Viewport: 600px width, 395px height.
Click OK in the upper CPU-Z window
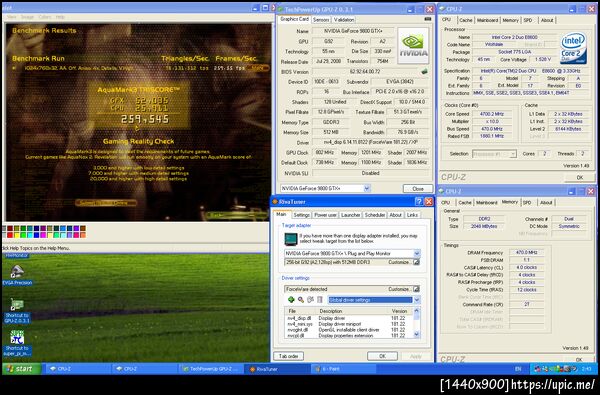[x=579, y=177]
